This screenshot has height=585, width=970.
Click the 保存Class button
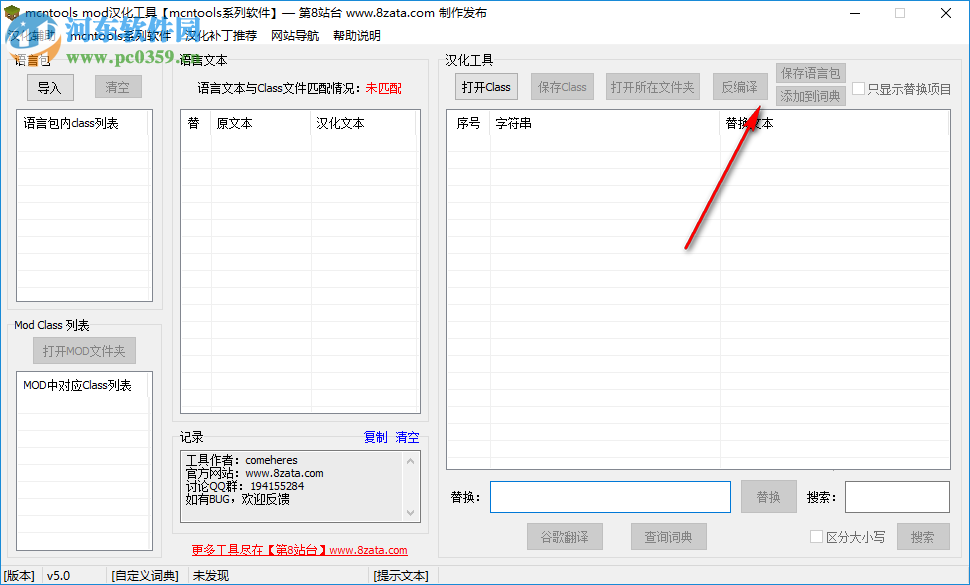point(562,86)
